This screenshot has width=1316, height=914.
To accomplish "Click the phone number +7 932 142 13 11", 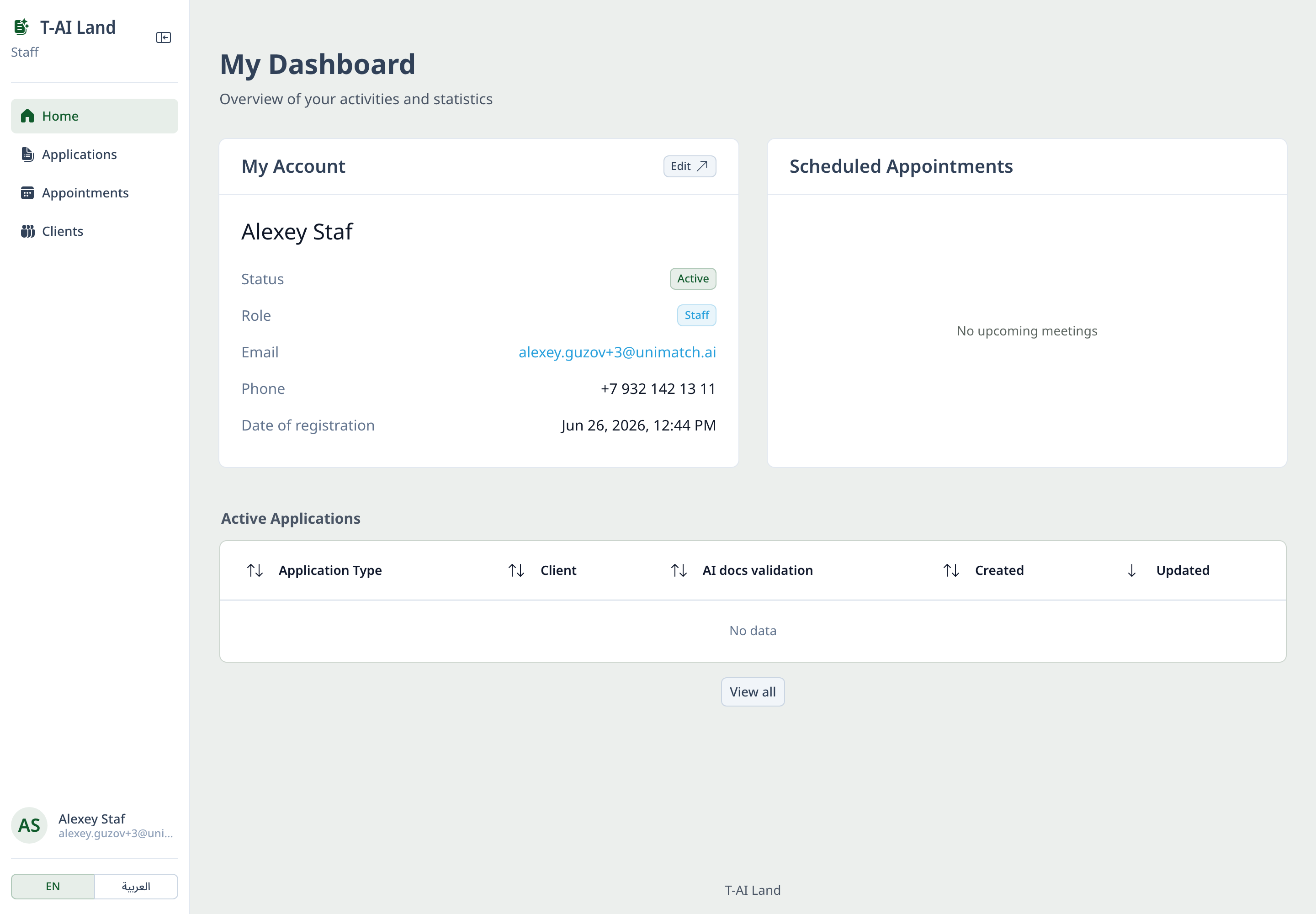I will [x=658, y=389].
